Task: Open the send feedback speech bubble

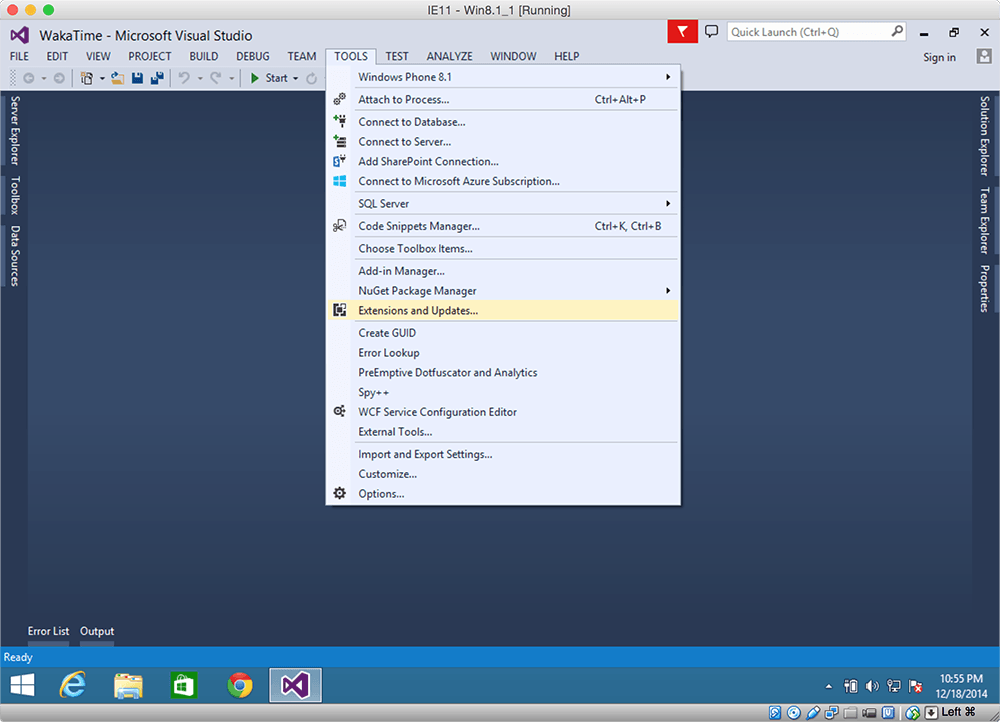Action: click(x=712, y=32)
